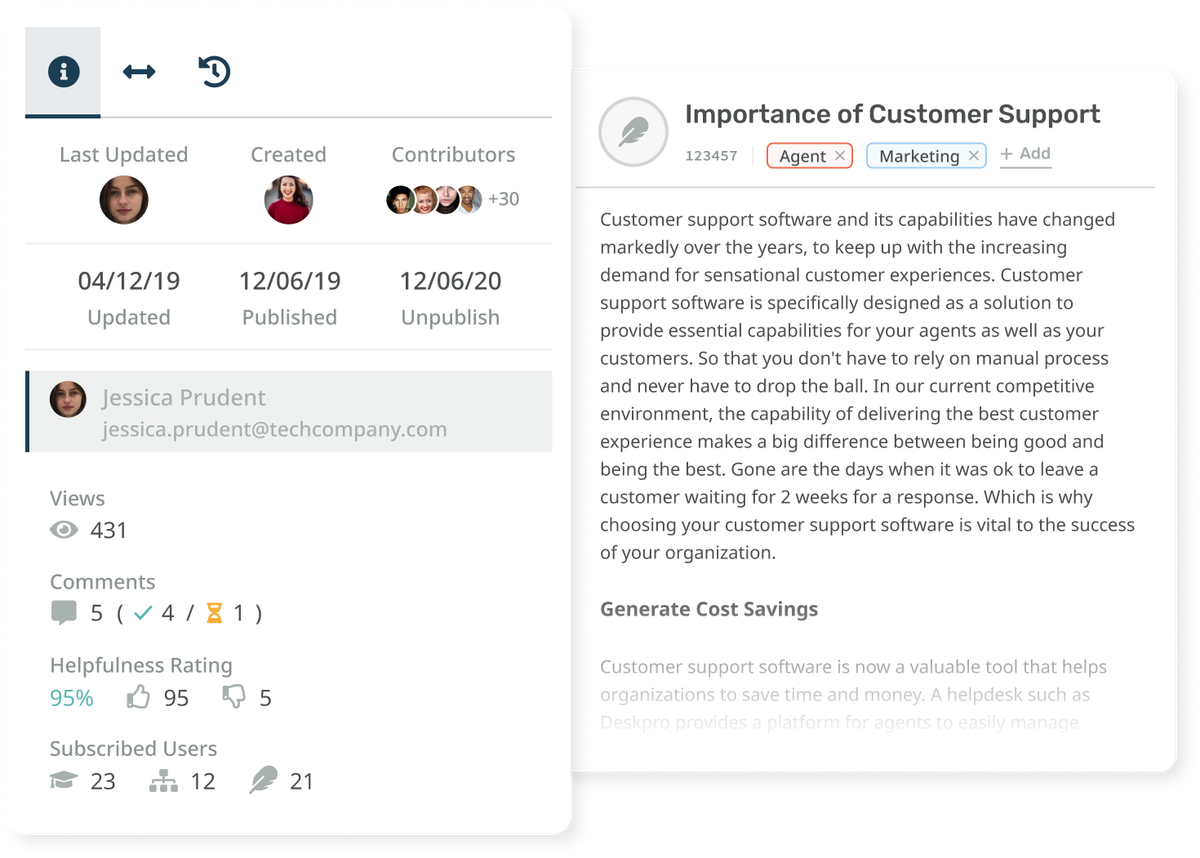Click the 12/06/20 Unpublish date
Screen dimensions: 1200x858
pos(450,281)
